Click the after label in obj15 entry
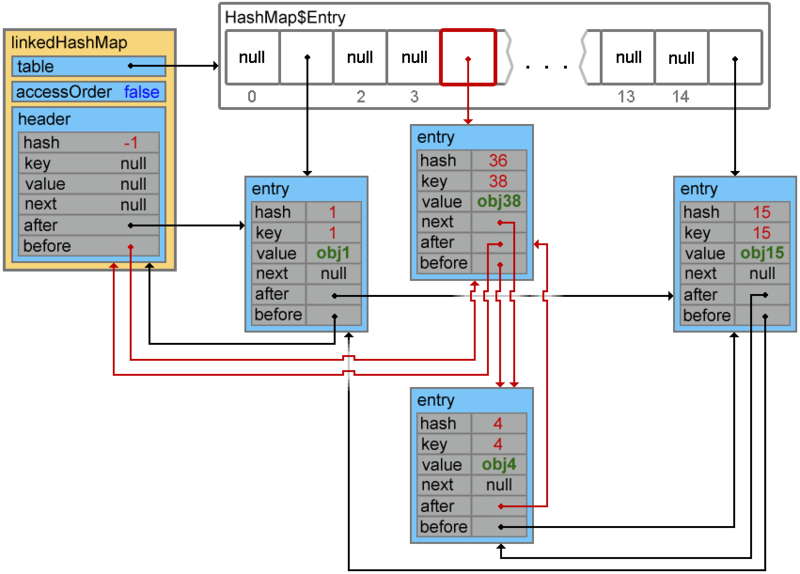 (x=701, y=294)
